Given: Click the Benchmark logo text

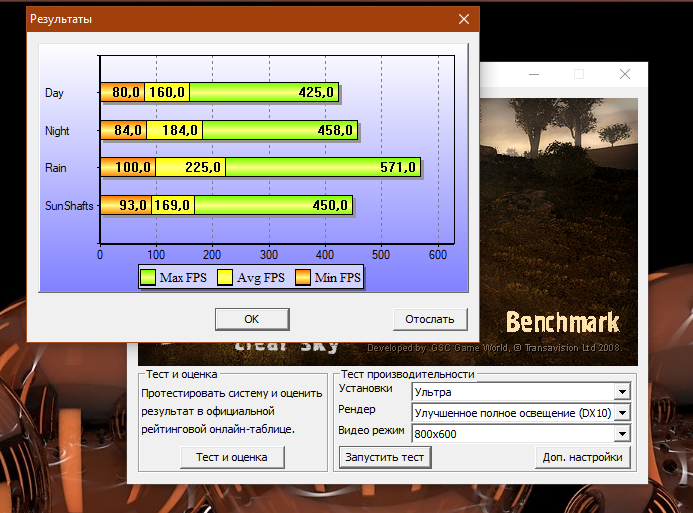Looking at the screenshot, I should click(x=563, y=322).
